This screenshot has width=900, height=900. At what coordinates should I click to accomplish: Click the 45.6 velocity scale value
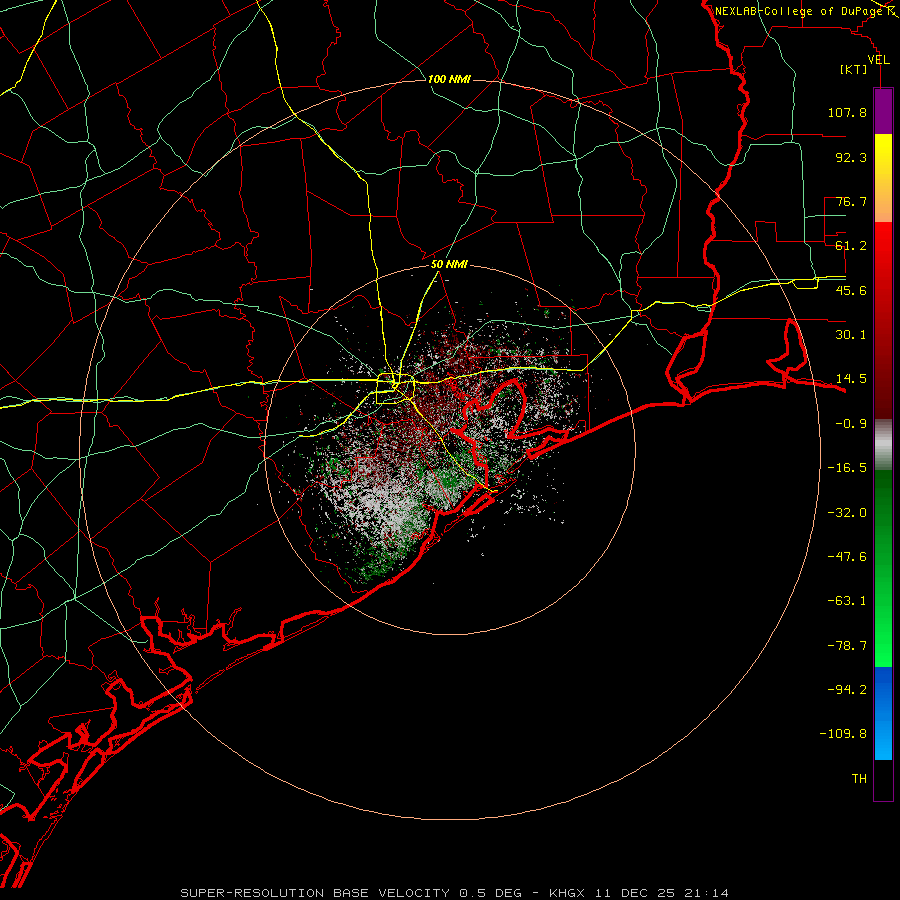click(851, 290)
